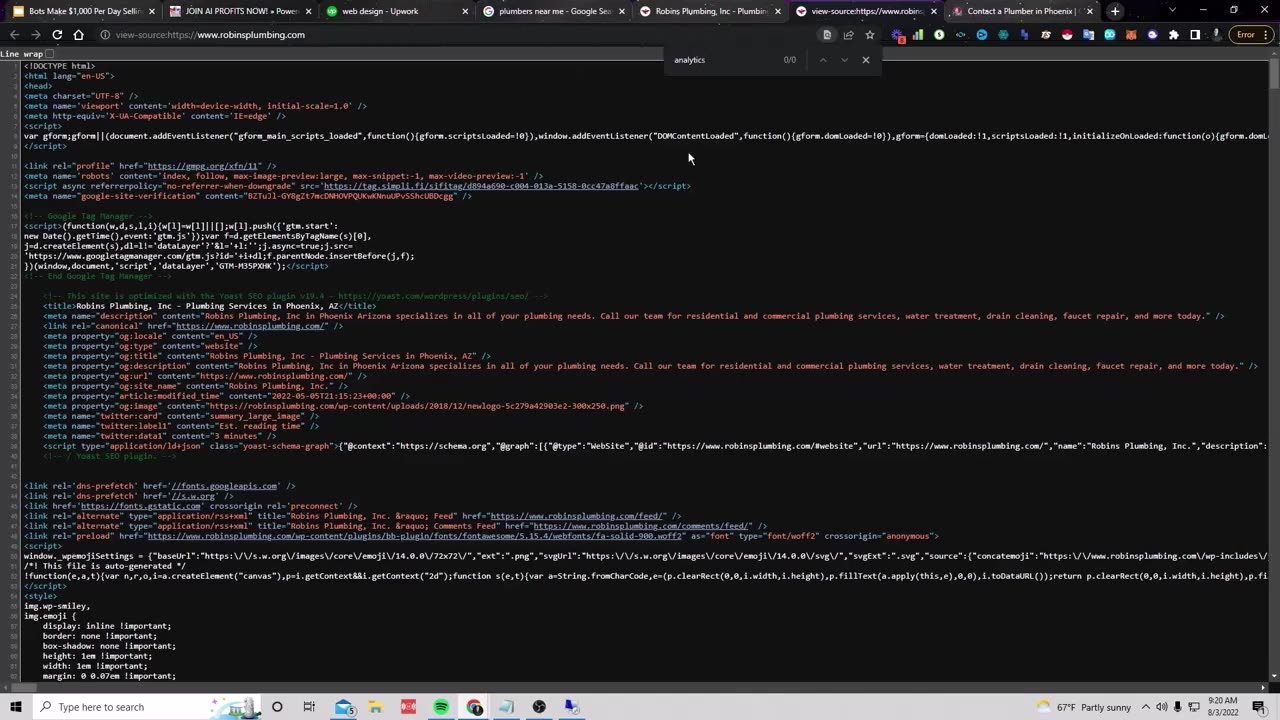
Task: Go back to the previous page
Action: 14,35
